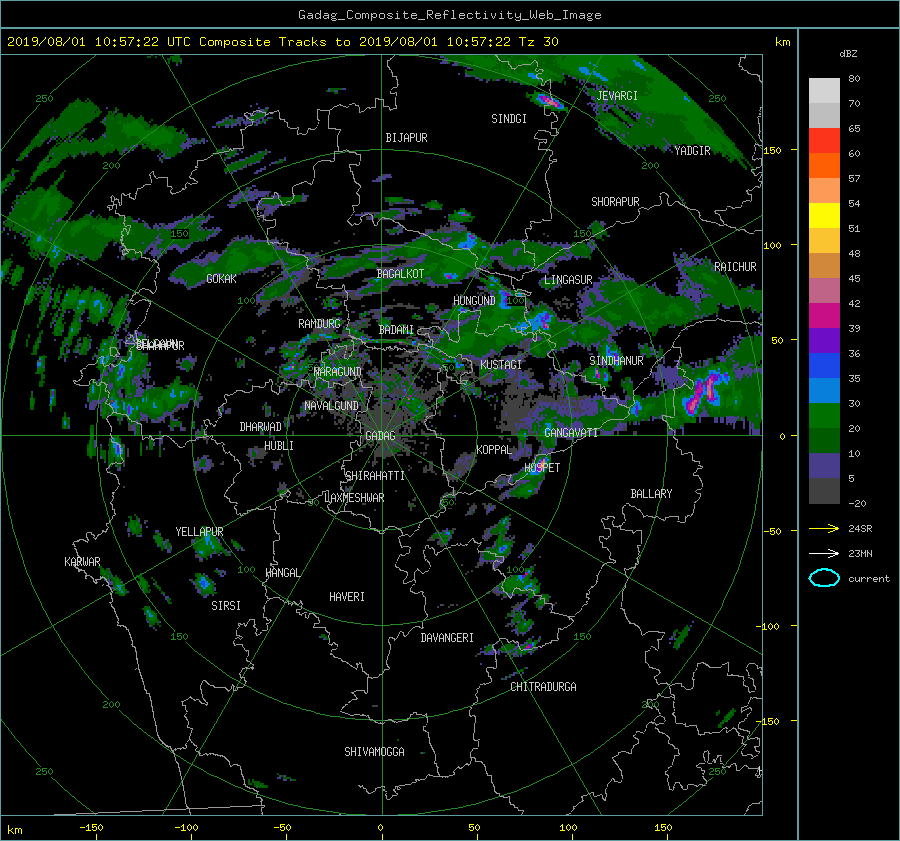Click the HANGAL city label

(x=282, y=573)
